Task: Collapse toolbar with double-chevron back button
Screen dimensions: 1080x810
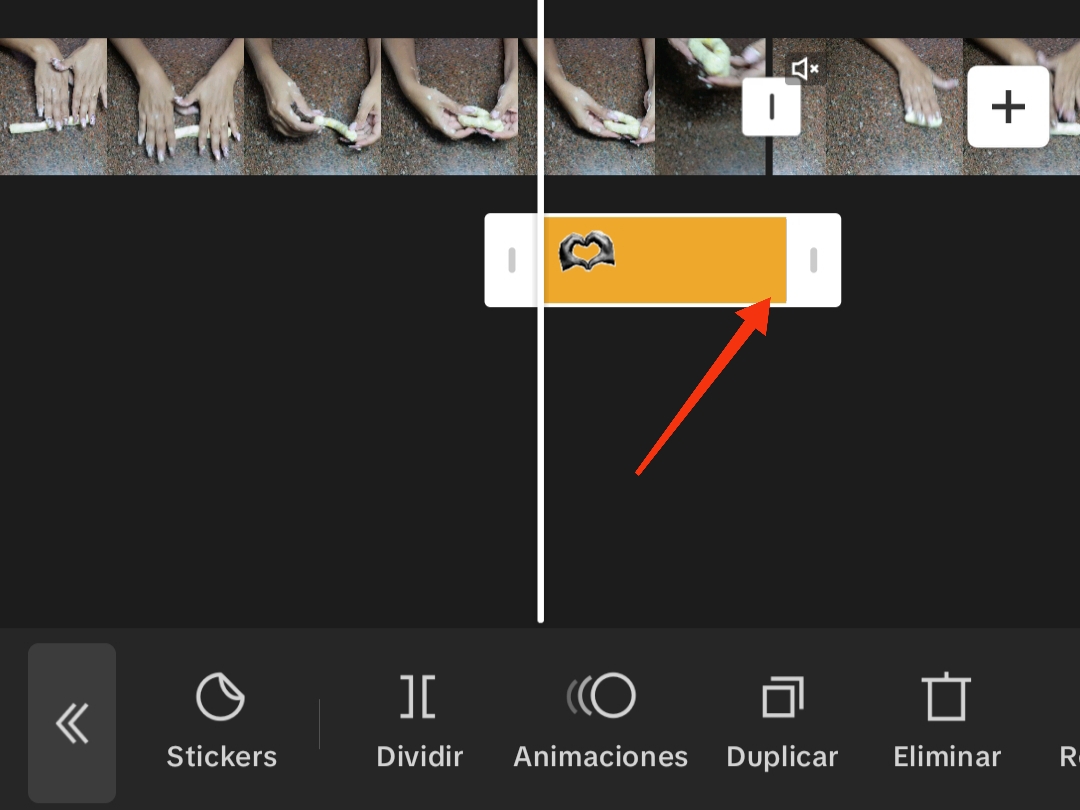Action: tap(72, 723)
